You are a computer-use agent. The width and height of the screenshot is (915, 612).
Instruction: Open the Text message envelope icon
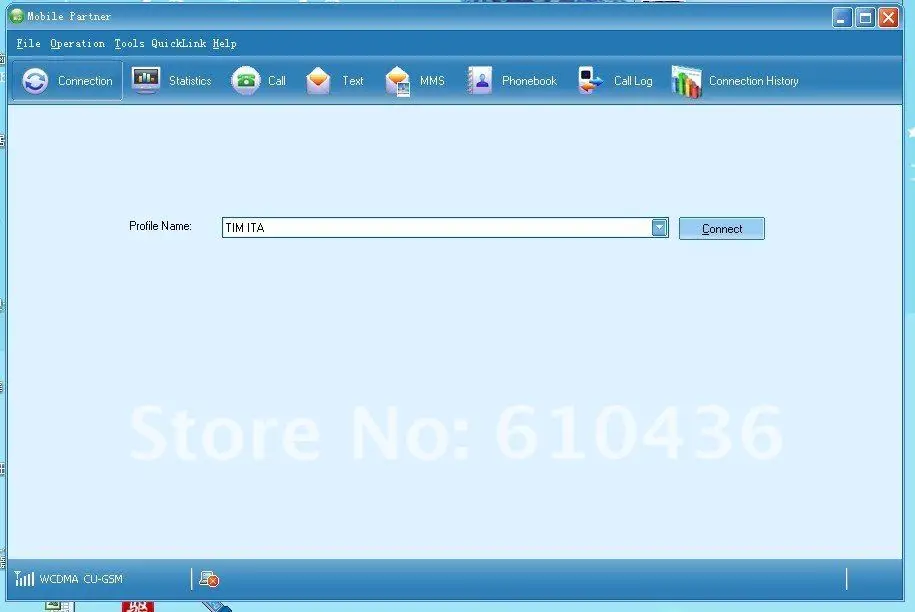click(x=318, y=81)
